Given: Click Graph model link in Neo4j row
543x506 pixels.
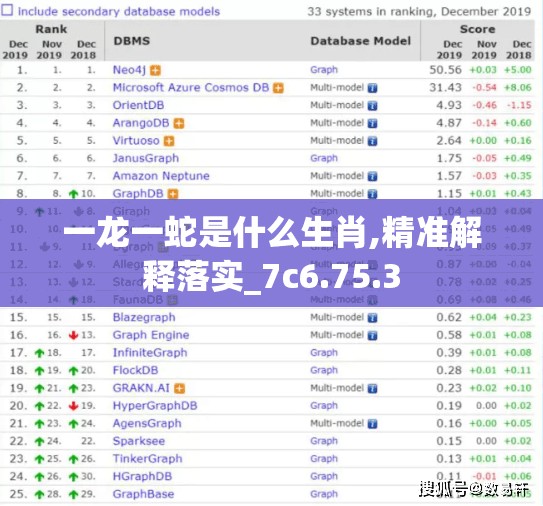Looking at the screenshot, I should coord(324,70).
